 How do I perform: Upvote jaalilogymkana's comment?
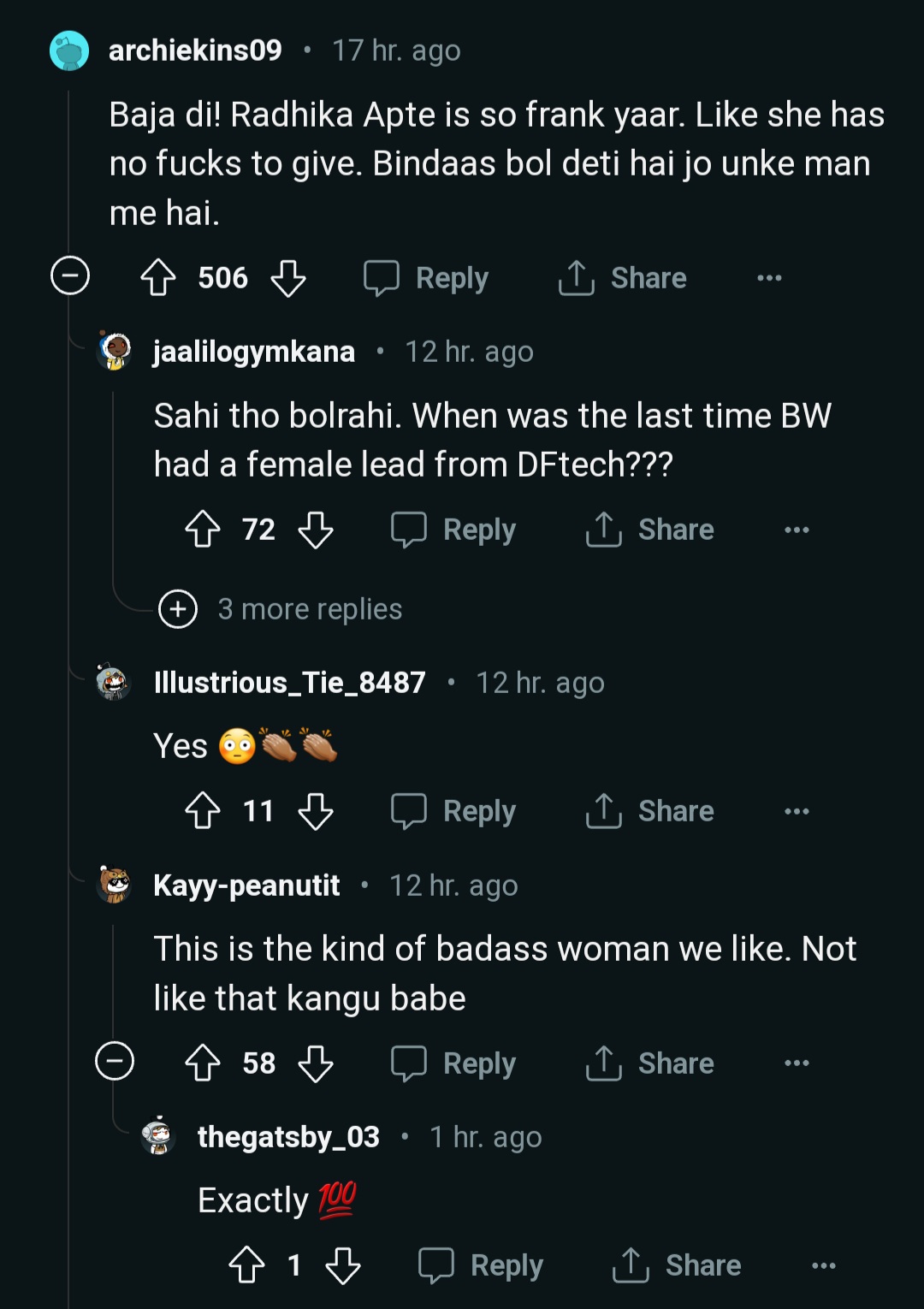click(x=203, y=530)
